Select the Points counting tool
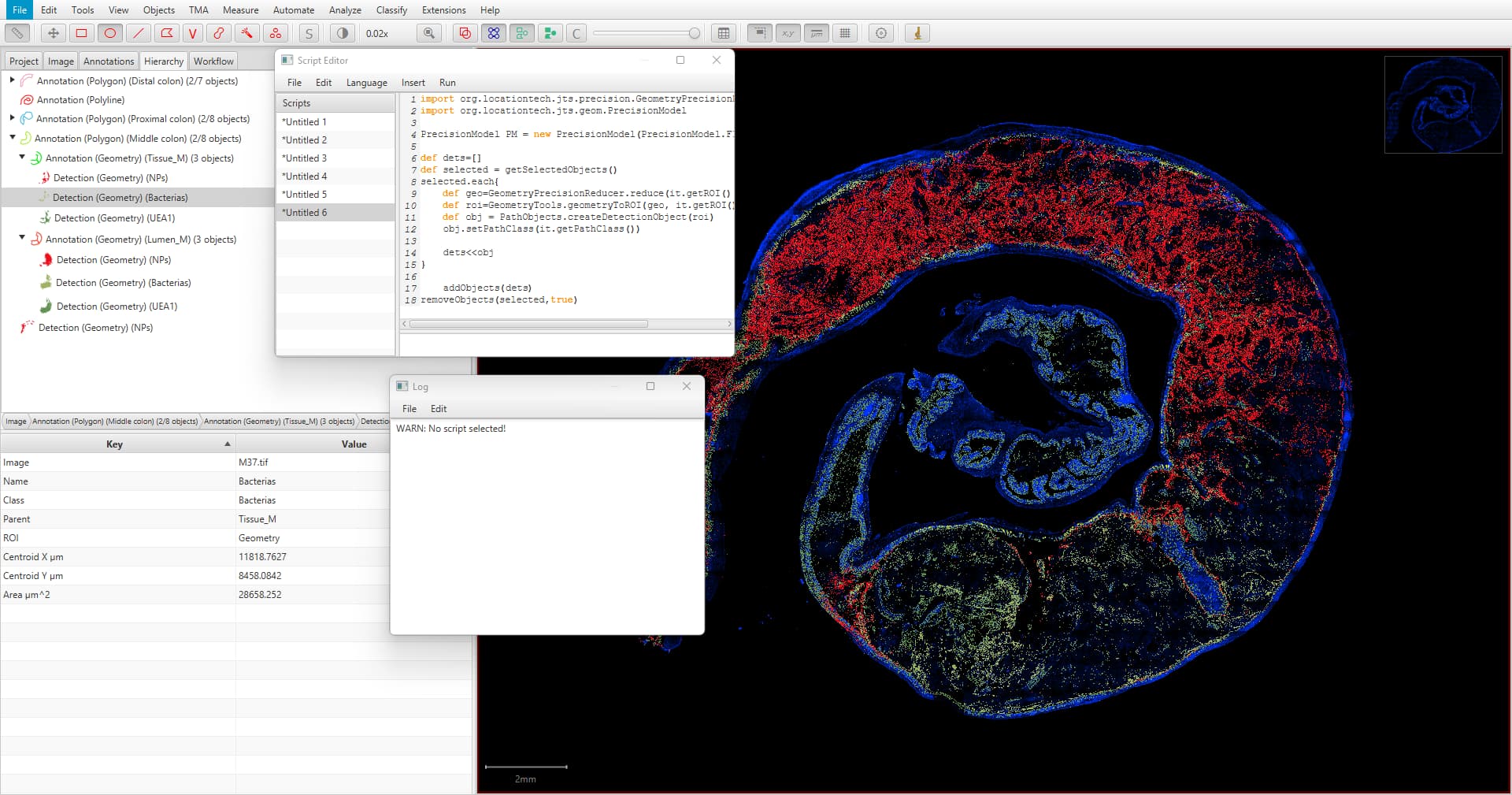This screenshot has width=1512, height=795. (276, 33)
